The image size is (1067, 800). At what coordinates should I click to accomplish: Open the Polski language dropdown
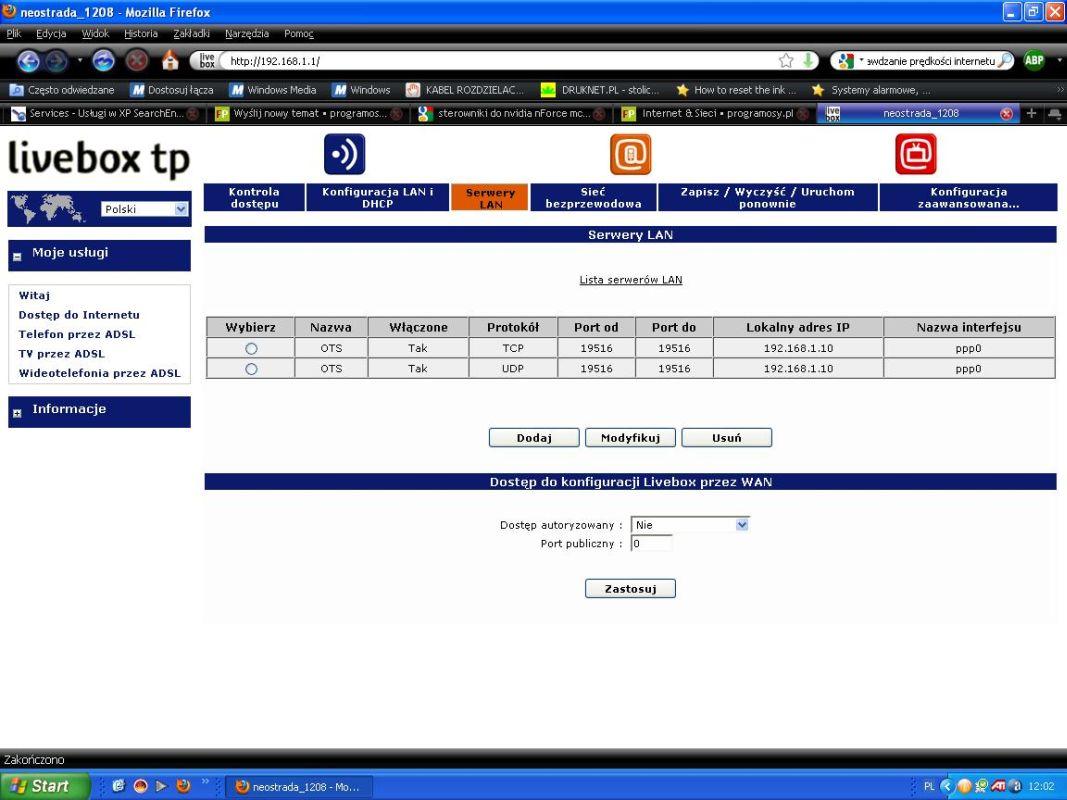(145, 209)
